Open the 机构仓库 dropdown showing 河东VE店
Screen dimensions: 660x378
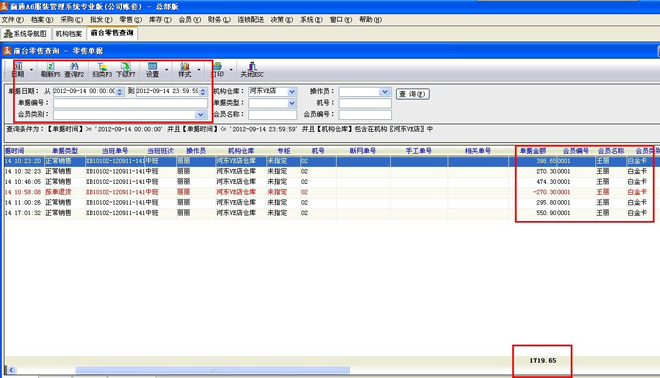pyautogui.click(x=292, y=91)
